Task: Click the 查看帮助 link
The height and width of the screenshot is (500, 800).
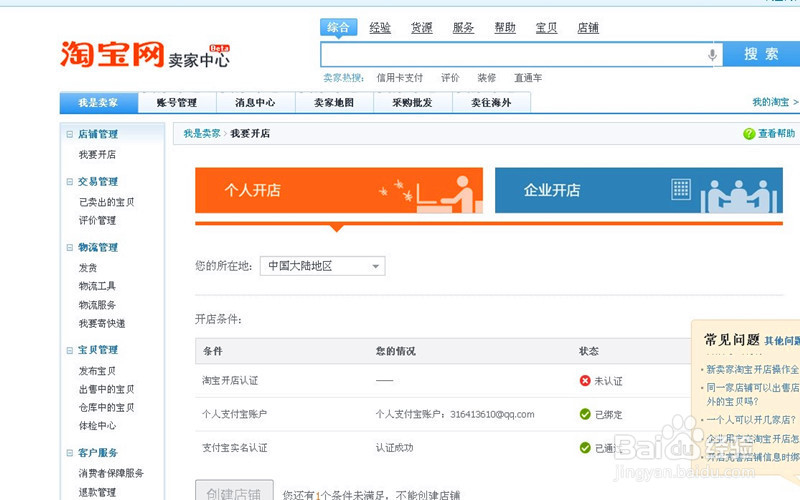Action: 776,134
